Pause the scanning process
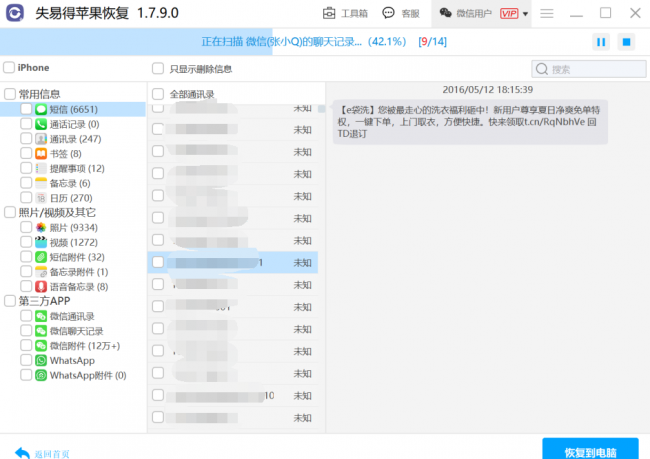Image resolution: width=650 pixels, height=459 pixels. click(x=601, y=42)
